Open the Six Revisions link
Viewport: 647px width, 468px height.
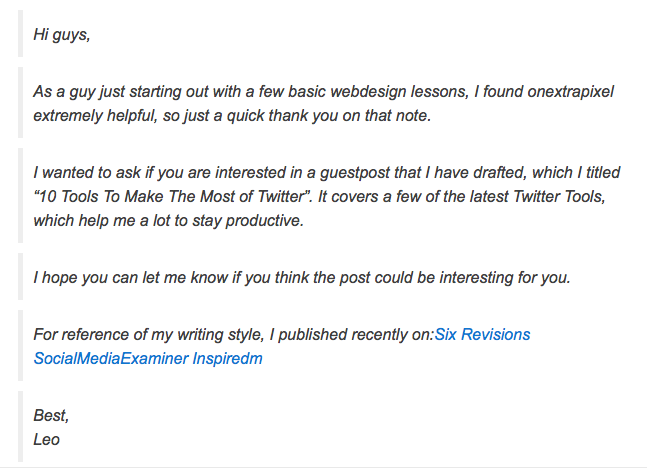click(482, 334)
